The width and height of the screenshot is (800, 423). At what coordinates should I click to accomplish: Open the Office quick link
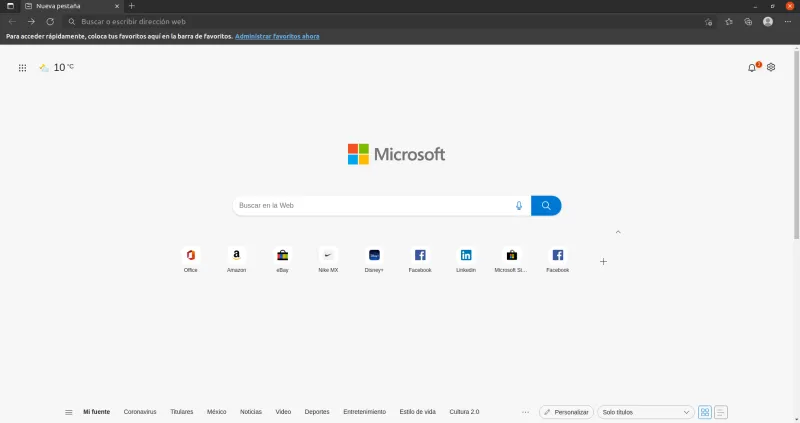pyautogui.click(x=190, y=260)
